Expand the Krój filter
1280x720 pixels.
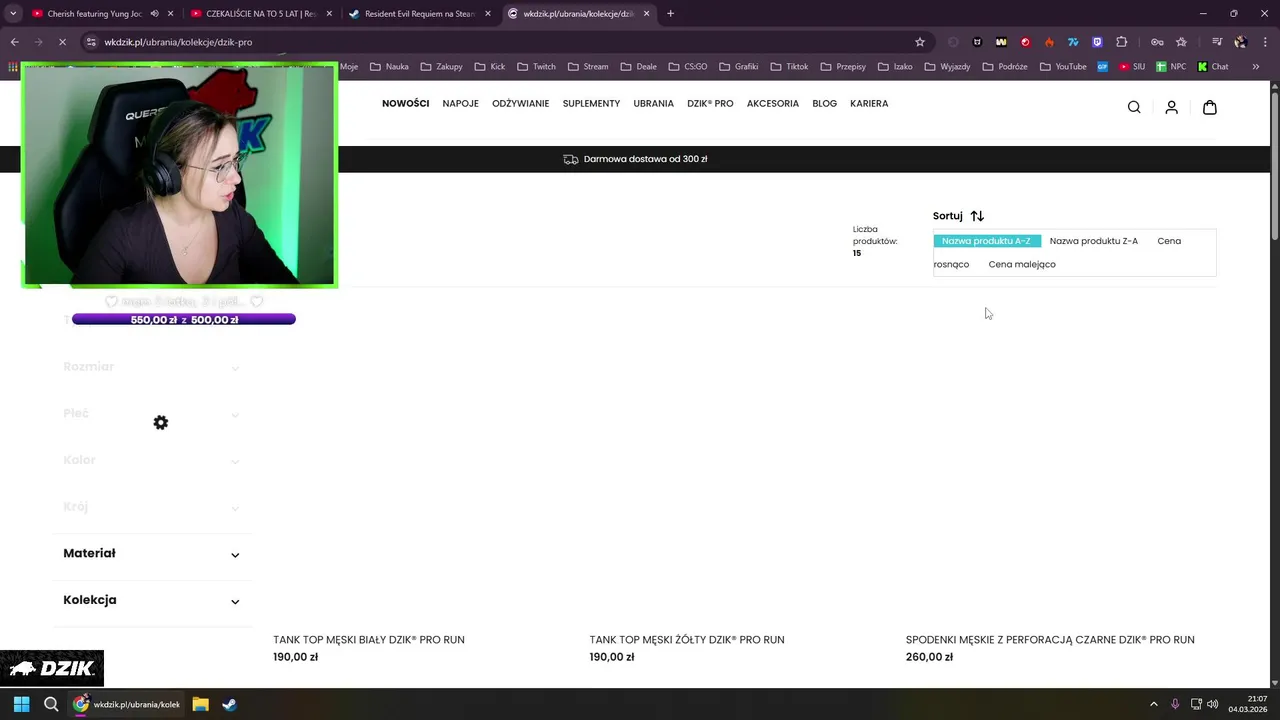pos(152,507)
